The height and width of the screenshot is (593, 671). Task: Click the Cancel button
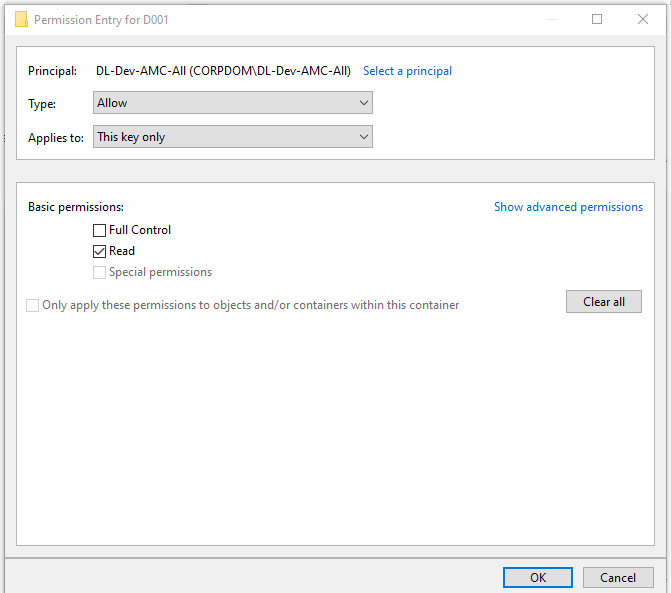(618, 578)
